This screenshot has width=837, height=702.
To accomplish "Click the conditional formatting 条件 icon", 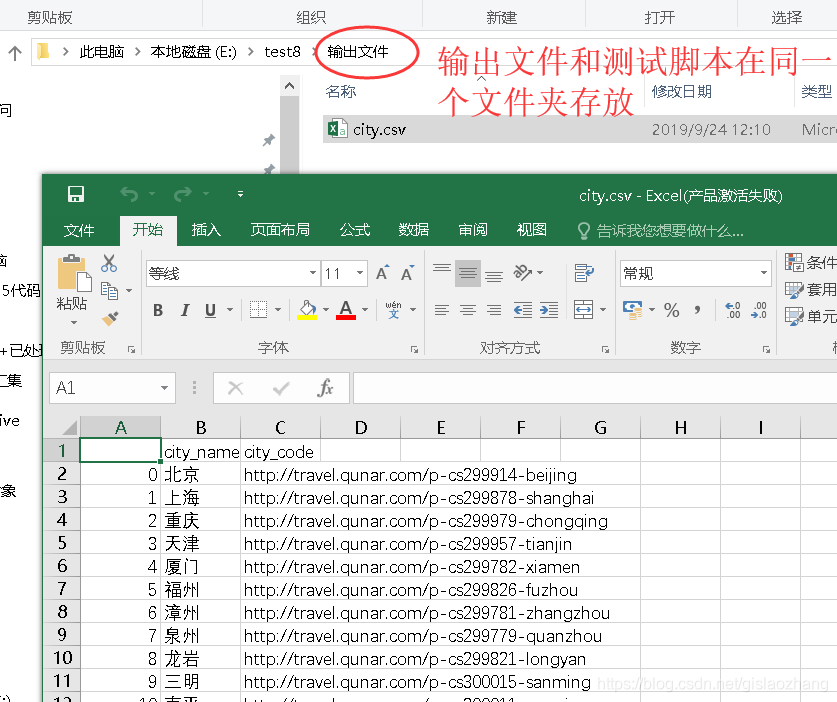I will coord(794,262).
